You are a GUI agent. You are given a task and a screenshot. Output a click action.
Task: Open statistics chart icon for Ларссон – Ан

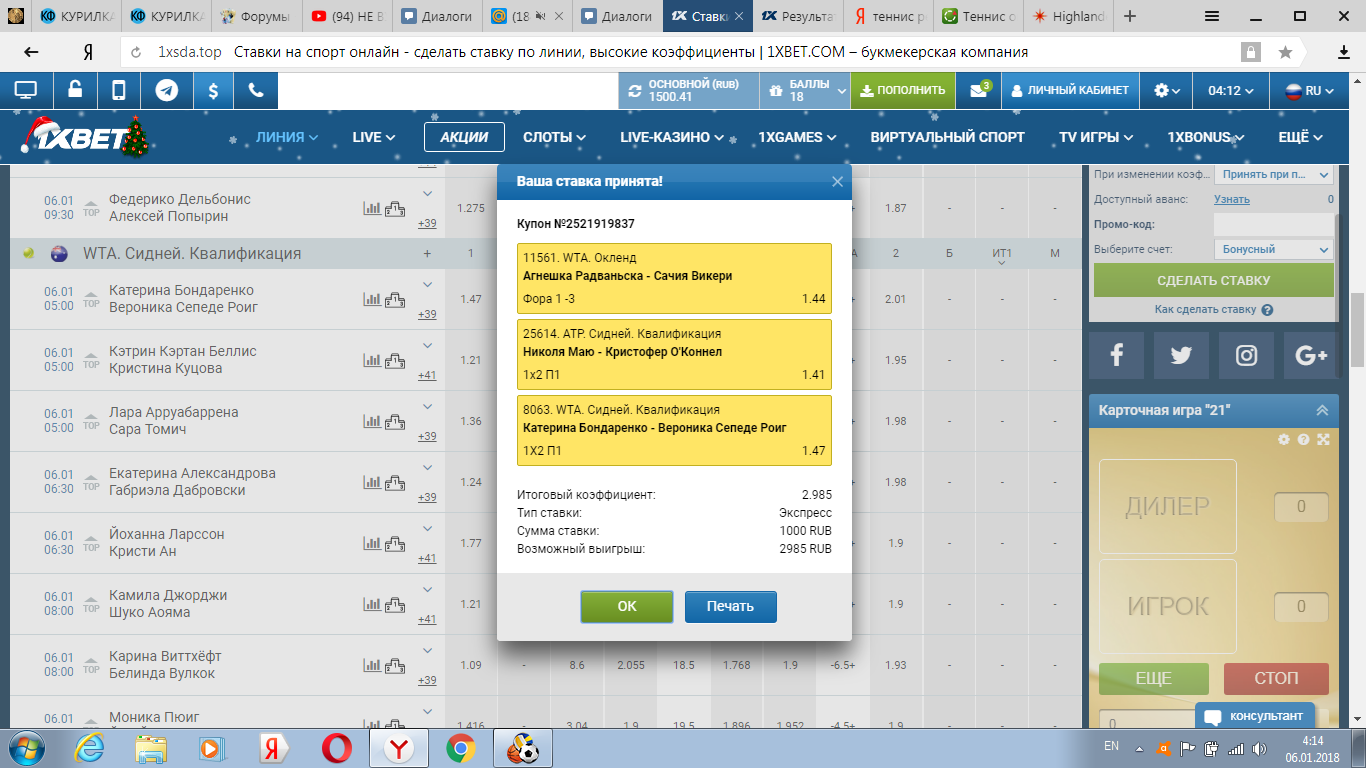[x=372, y=543]
